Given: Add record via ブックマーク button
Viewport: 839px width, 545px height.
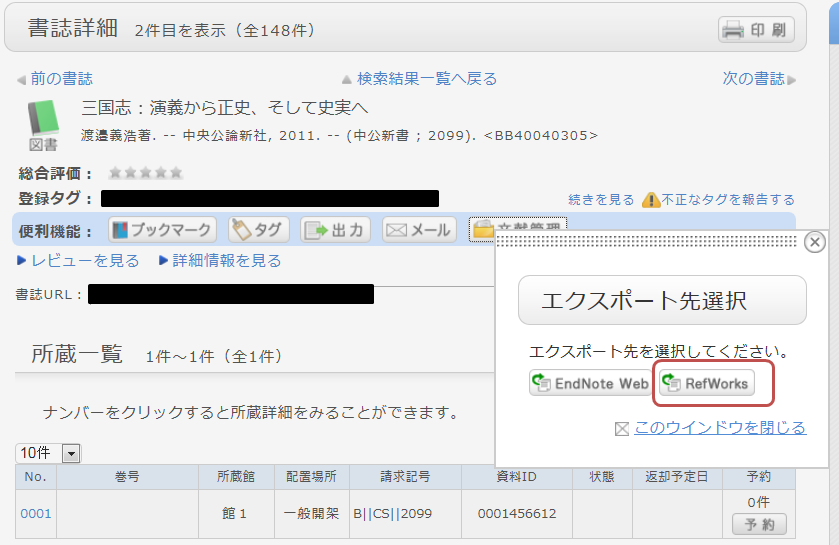Looking at the screenshot, I should [x=162, y=230].
